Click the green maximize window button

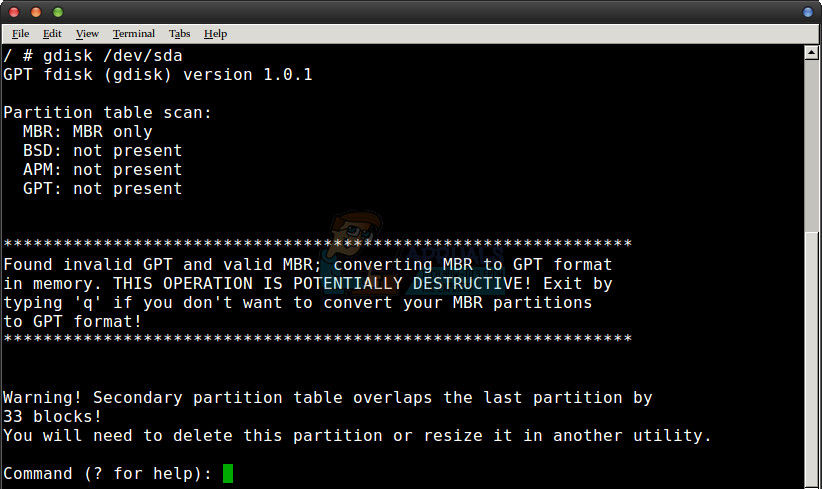click(x=58, y=12)
